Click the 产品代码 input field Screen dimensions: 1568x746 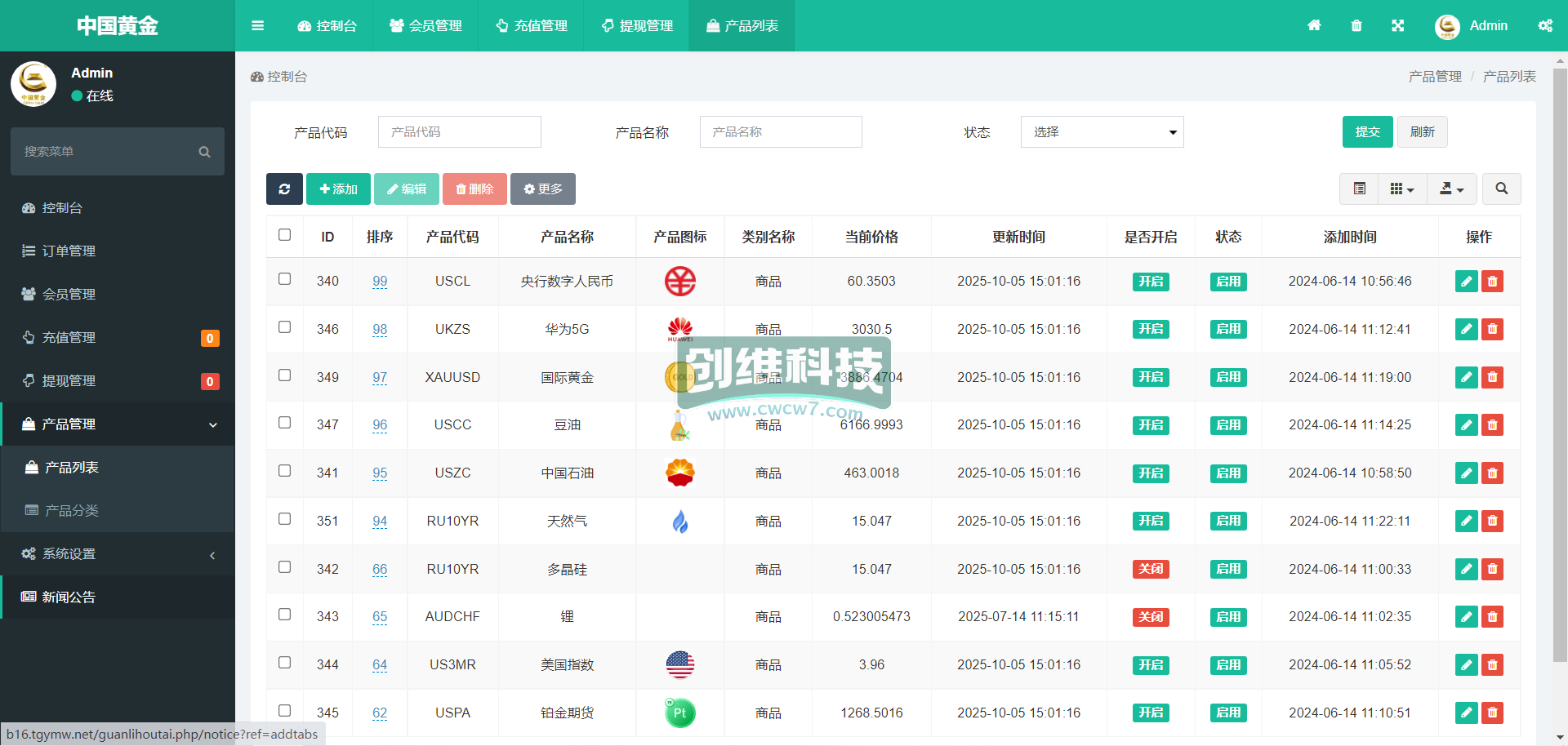tap(459, 132)
